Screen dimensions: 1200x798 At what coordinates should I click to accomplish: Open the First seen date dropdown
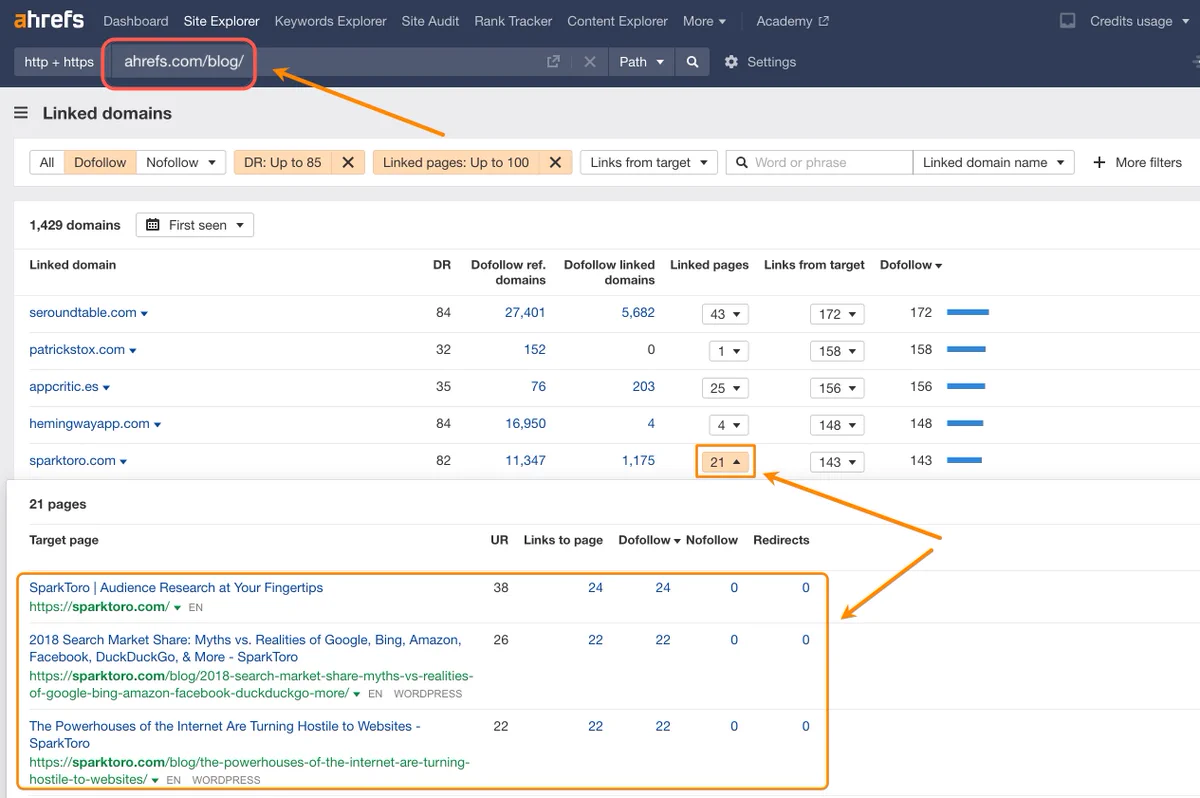195,225
